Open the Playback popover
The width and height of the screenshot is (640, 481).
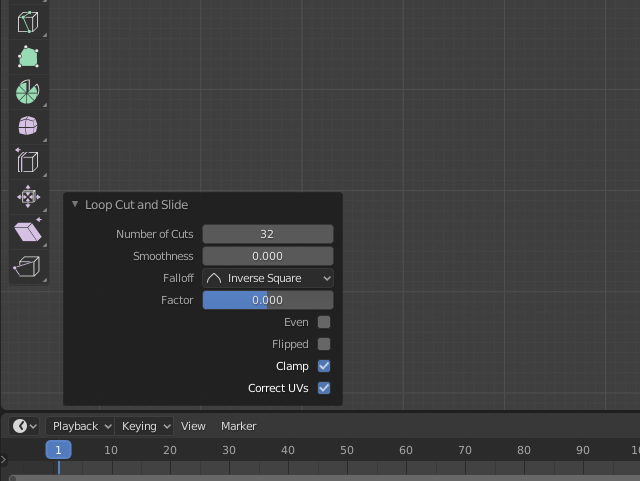[81, 426]
